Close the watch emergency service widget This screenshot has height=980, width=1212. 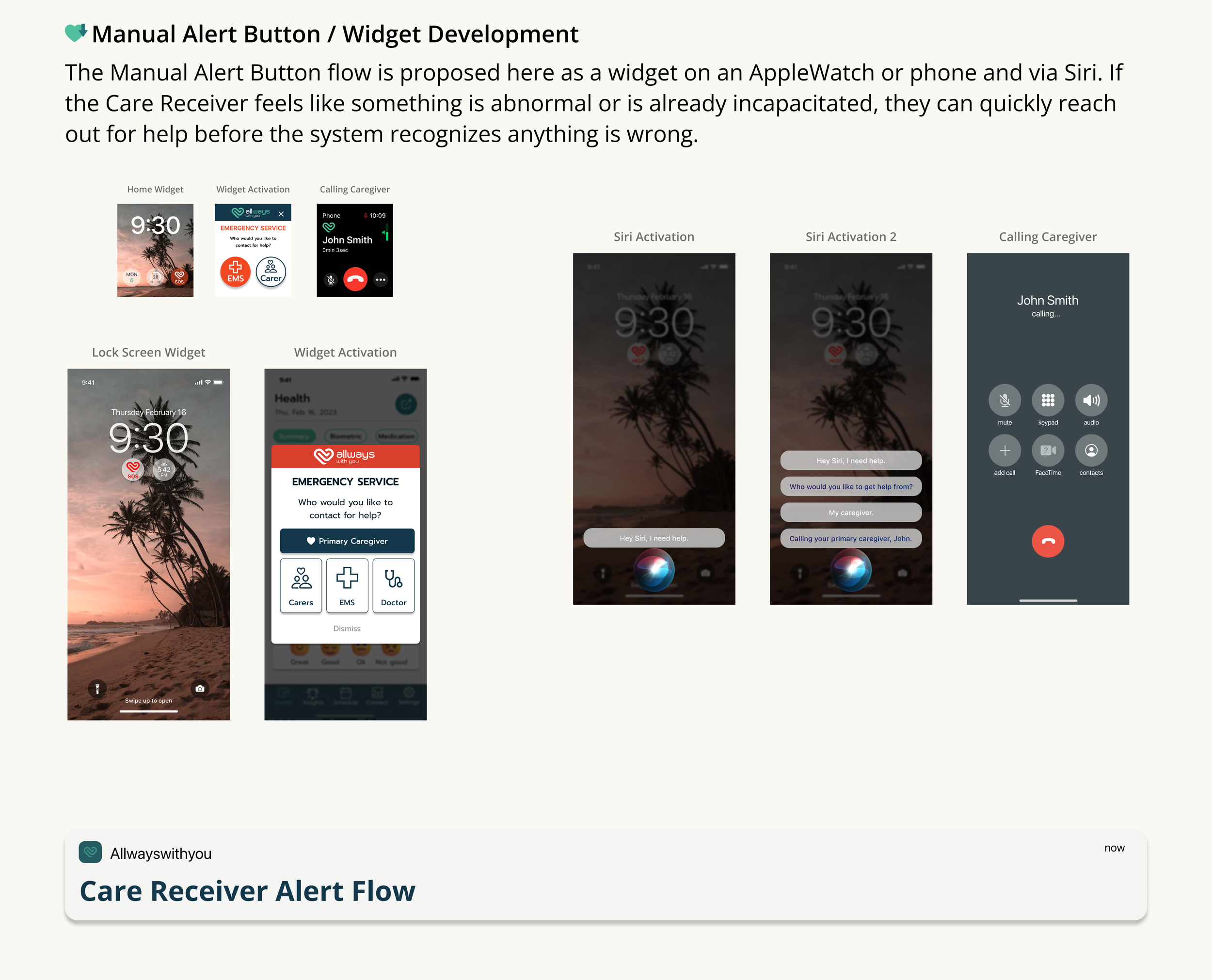pos(281,214)
